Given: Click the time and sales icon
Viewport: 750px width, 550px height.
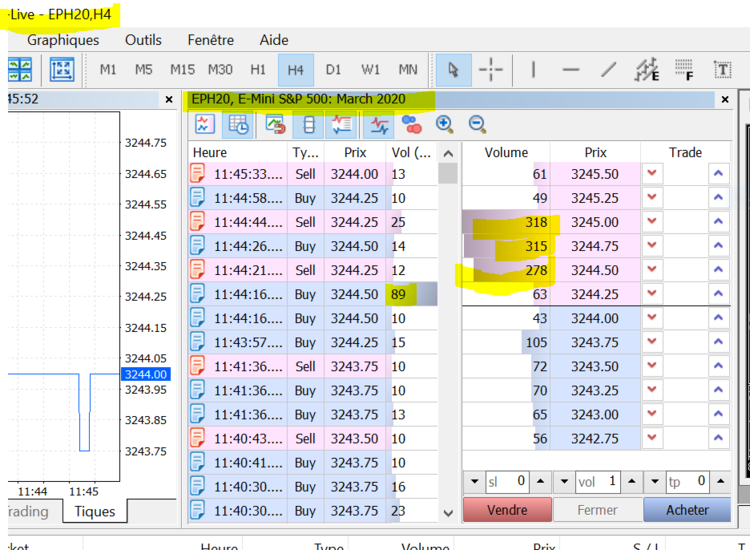Looking at the screenshot, I should 239,125.
